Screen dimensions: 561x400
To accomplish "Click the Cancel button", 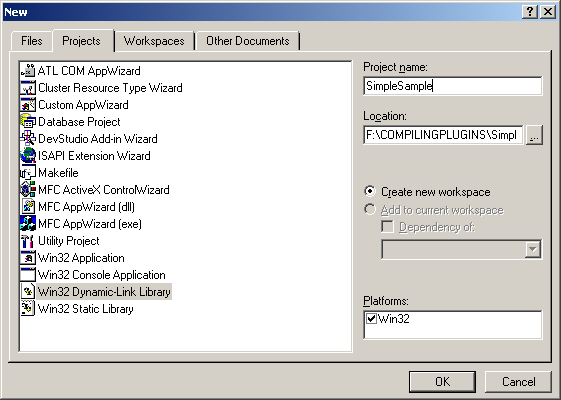I will point(518,382).
